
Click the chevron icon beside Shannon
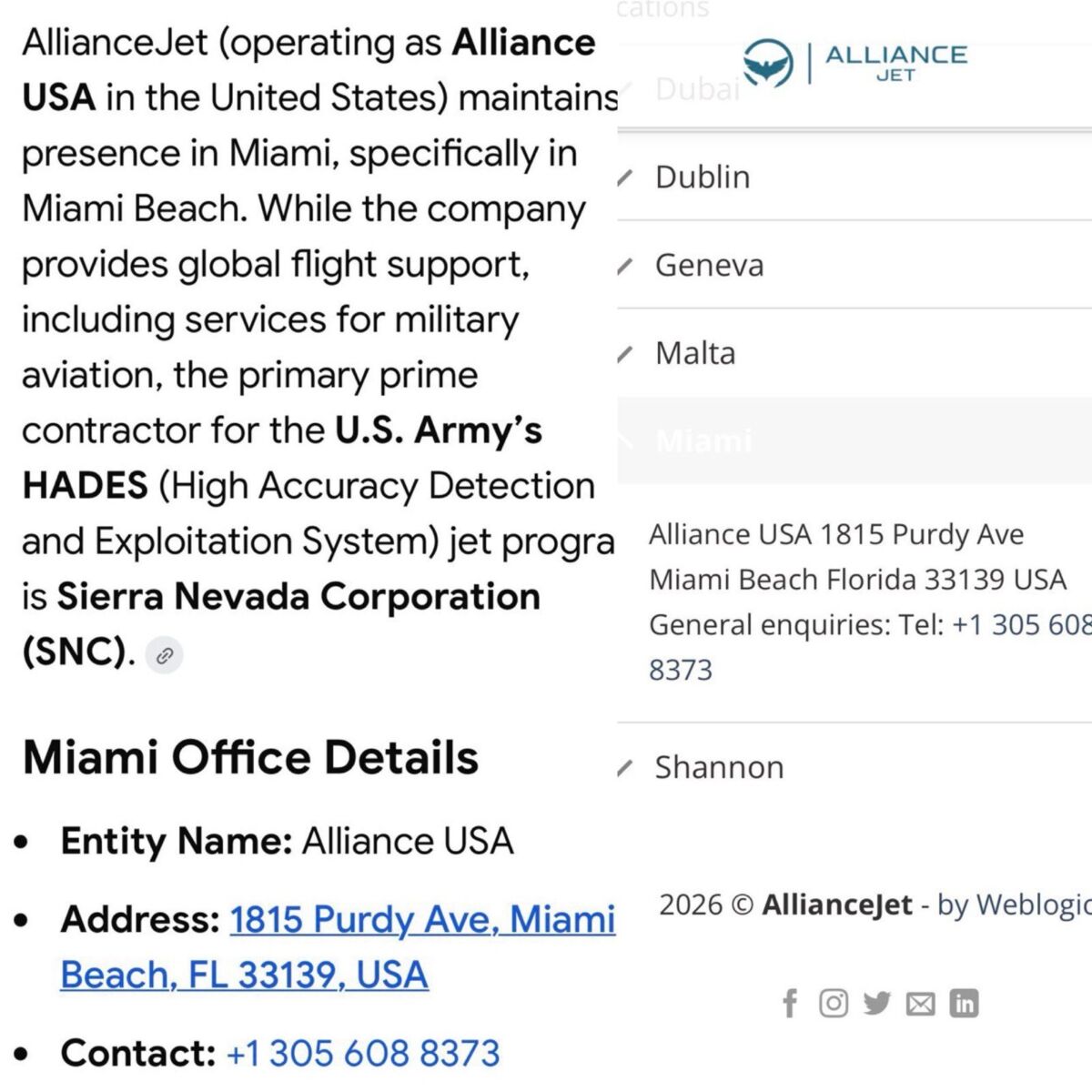[624, 769]
